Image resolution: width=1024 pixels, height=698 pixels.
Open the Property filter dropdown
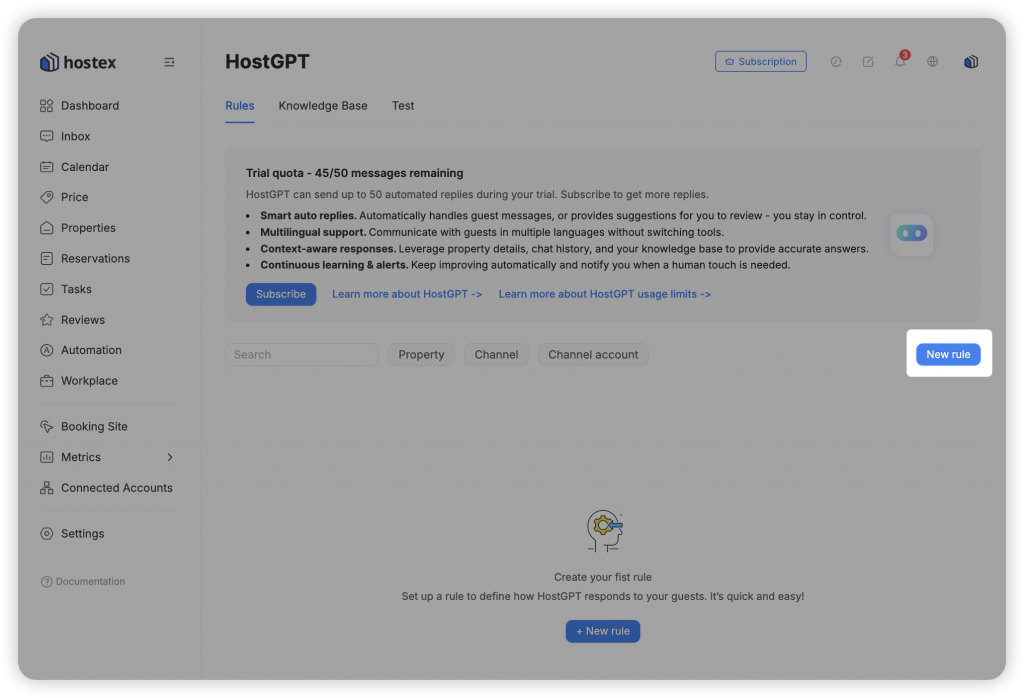[x=421, y=355]
